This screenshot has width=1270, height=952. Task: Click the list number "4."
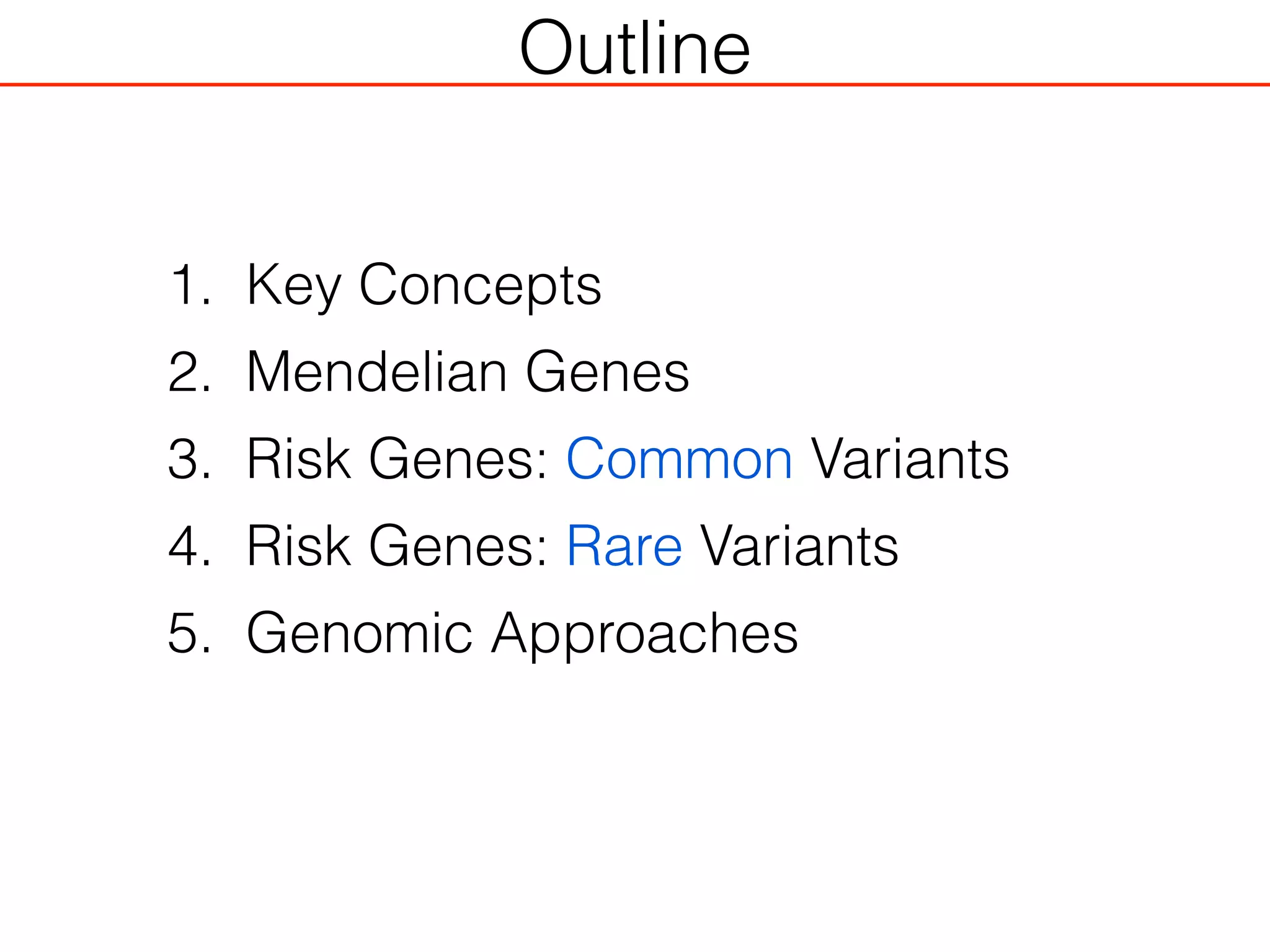[x=190, y=546]
